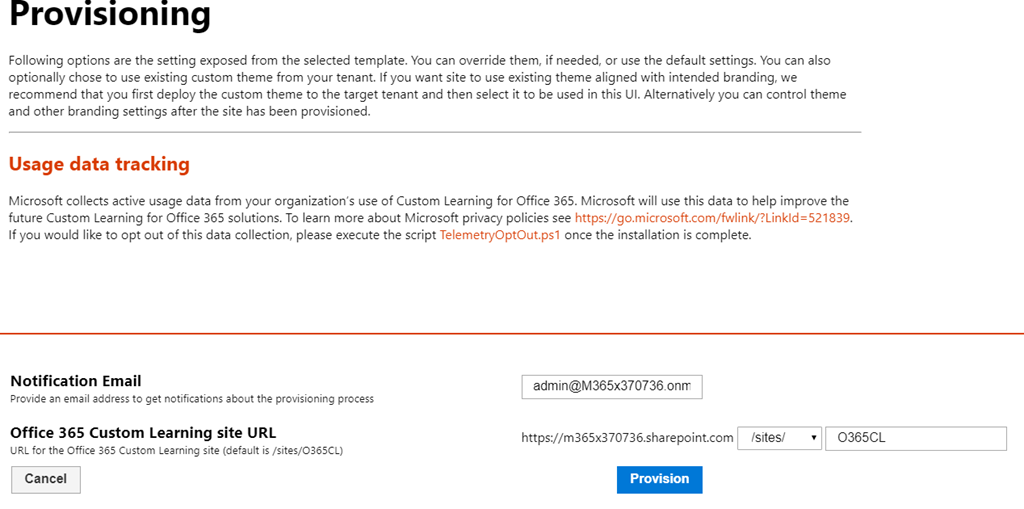Open the Microsoft privacy policies fwlink URL

712,217
